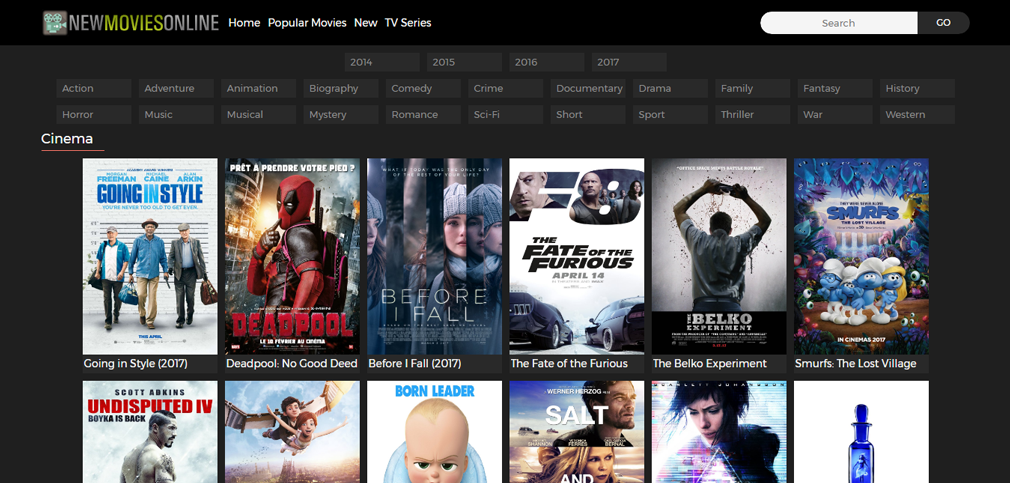Click the NewMoviesOnline camera logo icon
The height and width of the screenshot is (483, 1010).
(55, 23)
